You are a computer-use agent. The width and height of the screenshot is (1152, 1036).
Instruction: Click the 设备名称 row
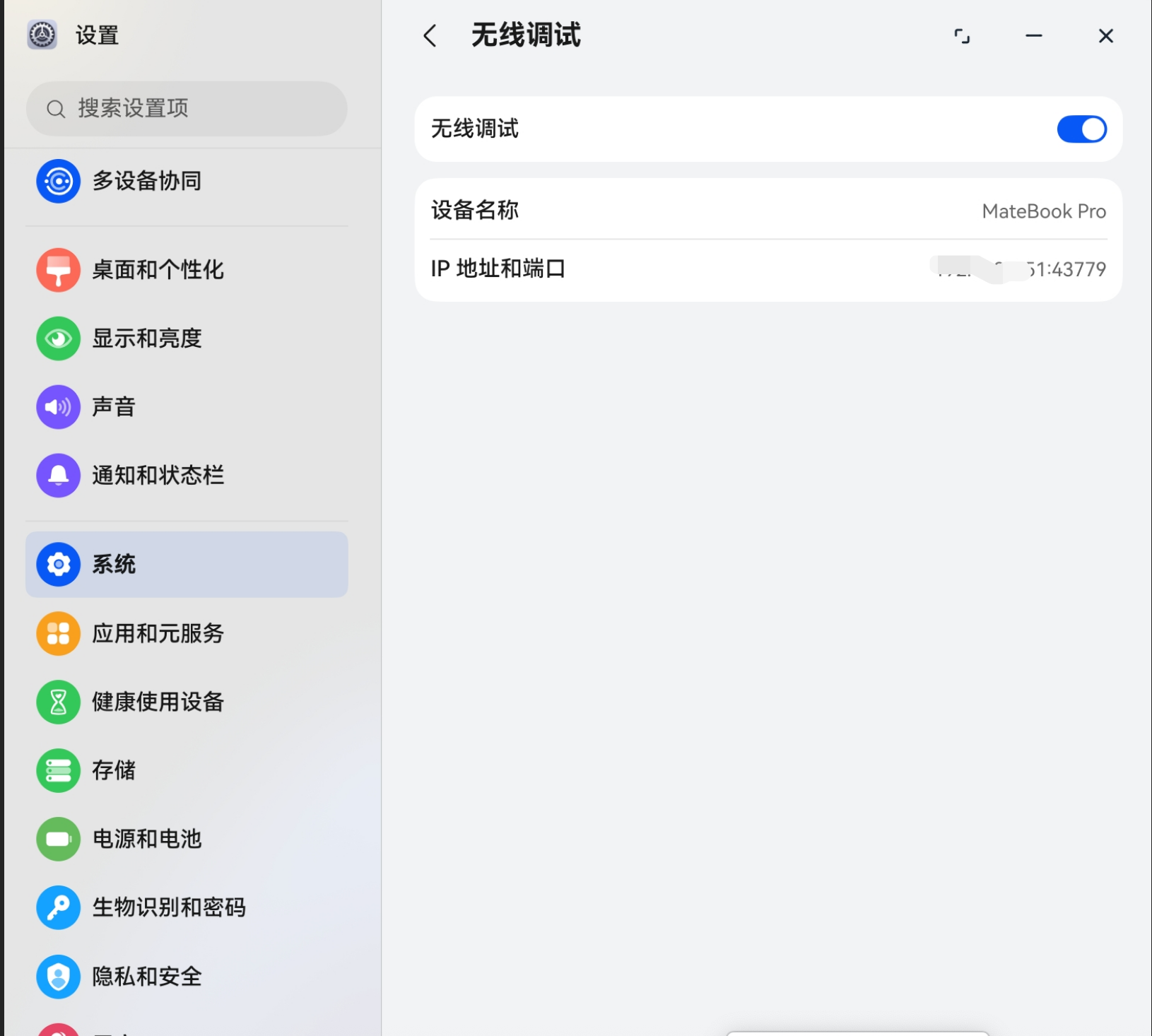click(x=768, y=210)
